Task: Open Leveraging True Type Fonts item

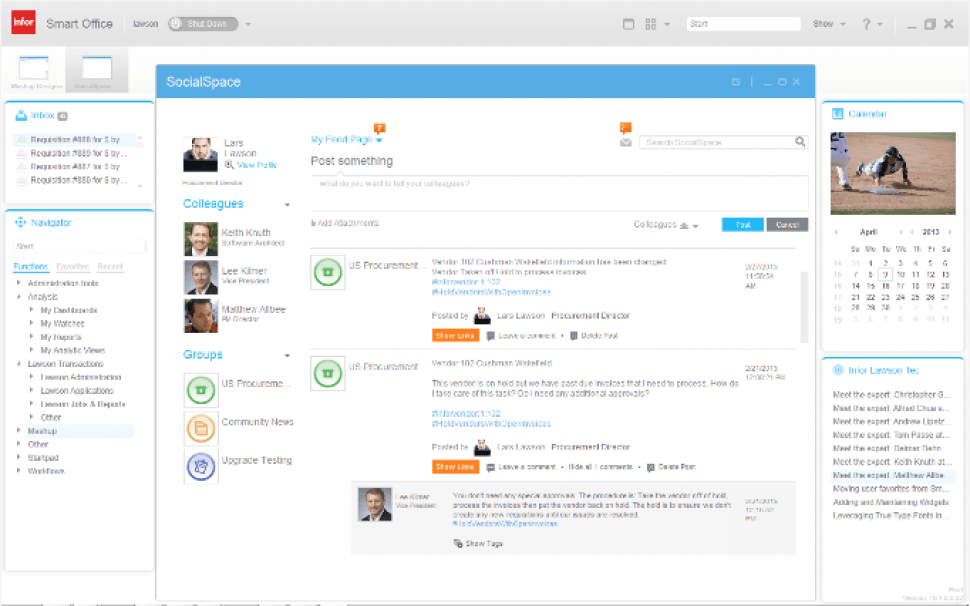Action: (x=891, y=516)
